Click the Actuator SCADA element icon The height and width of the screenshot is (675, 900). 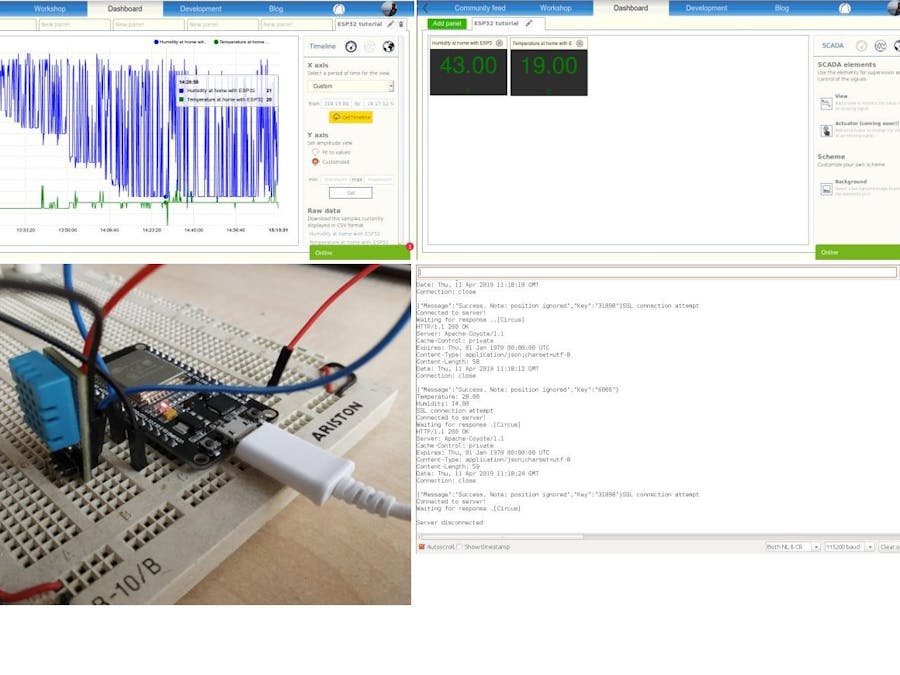pos(825,130)
